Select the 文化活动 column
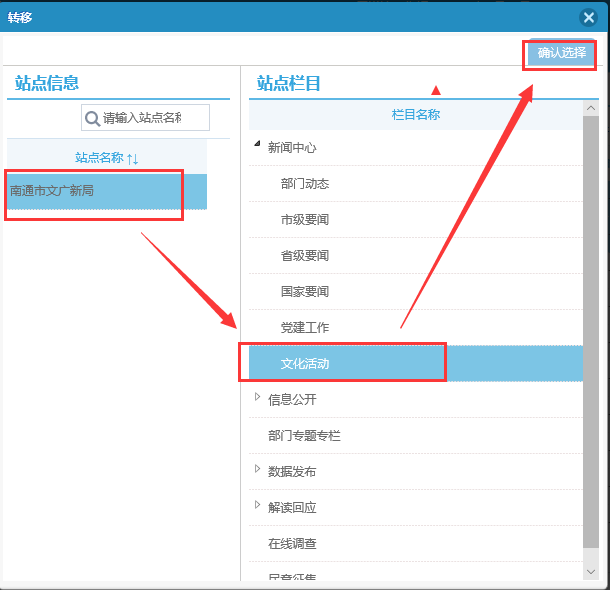Viewport: 610px width, 590px height. pyautogui.click(x=415, y=364)
